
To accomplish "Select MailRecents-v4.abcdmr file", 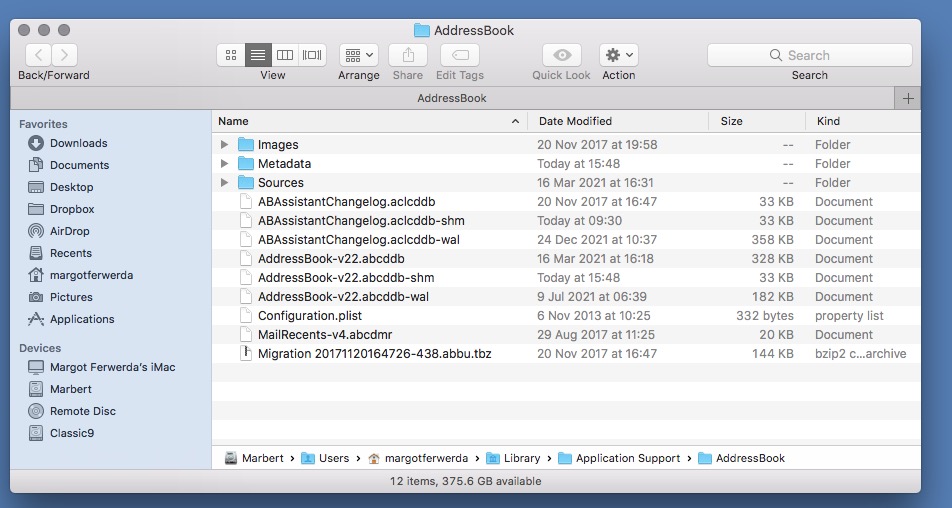I will 566,334.
